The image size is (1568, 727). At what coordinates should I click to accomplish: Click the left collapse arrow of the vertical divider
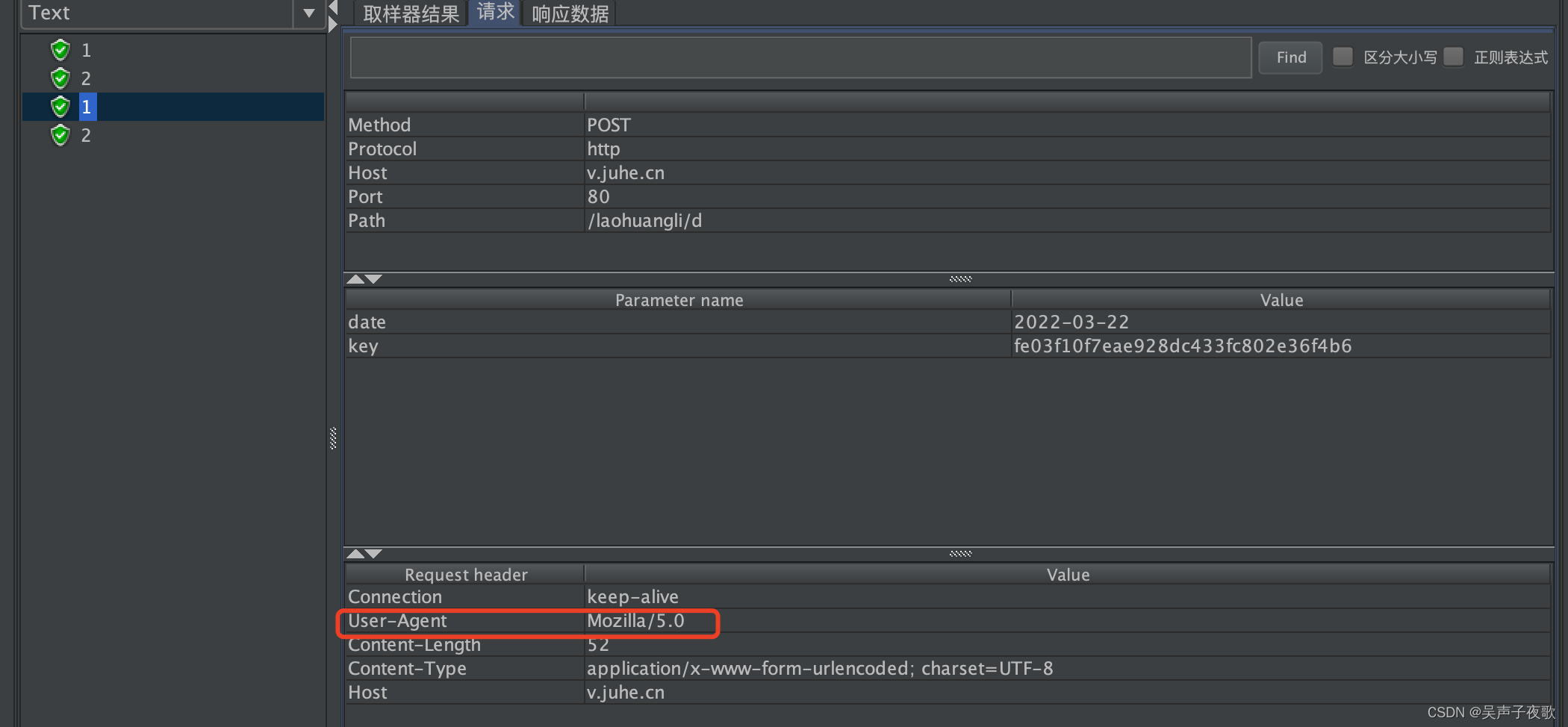click(x=333, y=7)
